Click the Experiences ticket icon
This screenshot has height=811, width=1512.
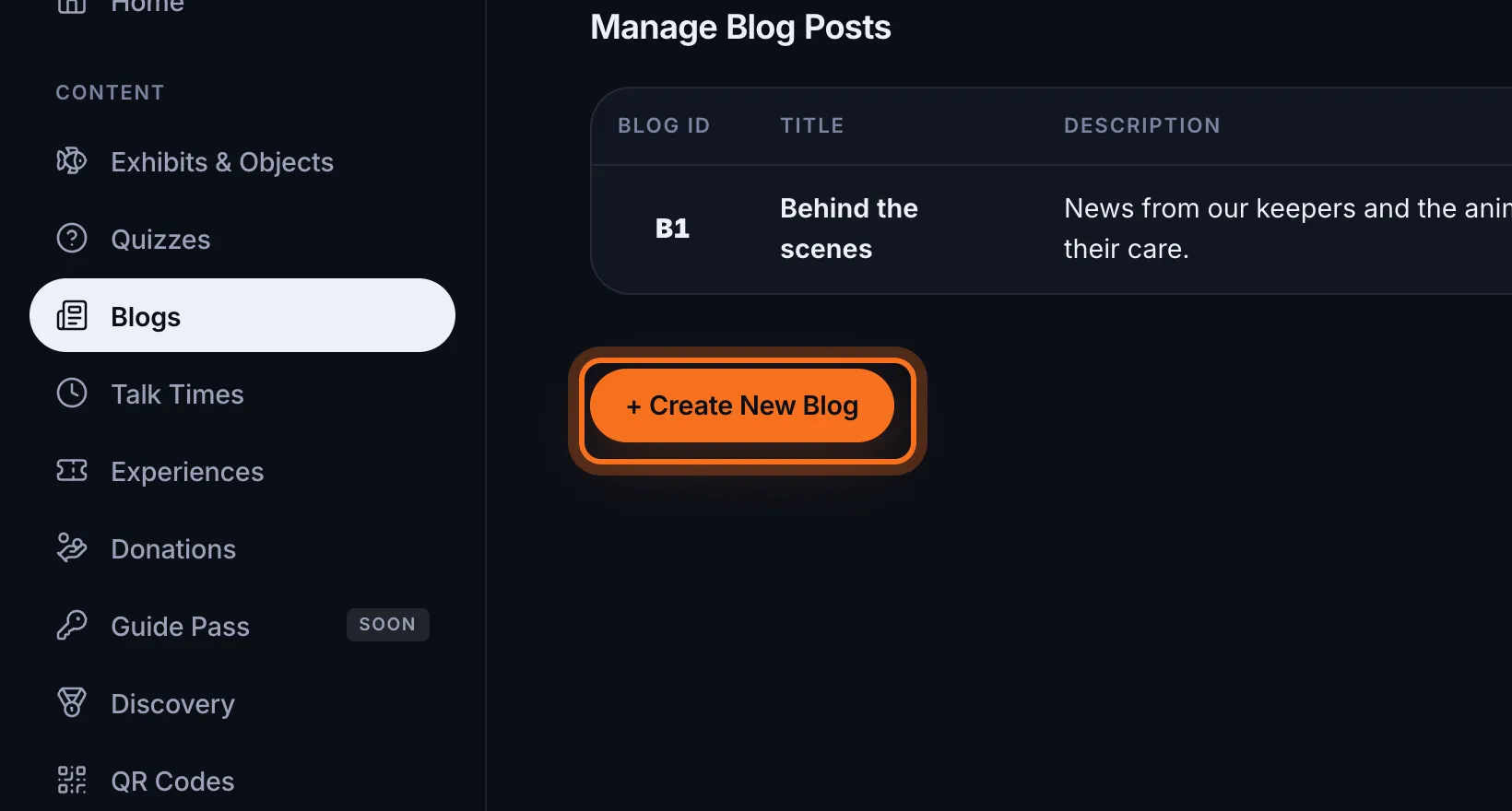(72, 471)
